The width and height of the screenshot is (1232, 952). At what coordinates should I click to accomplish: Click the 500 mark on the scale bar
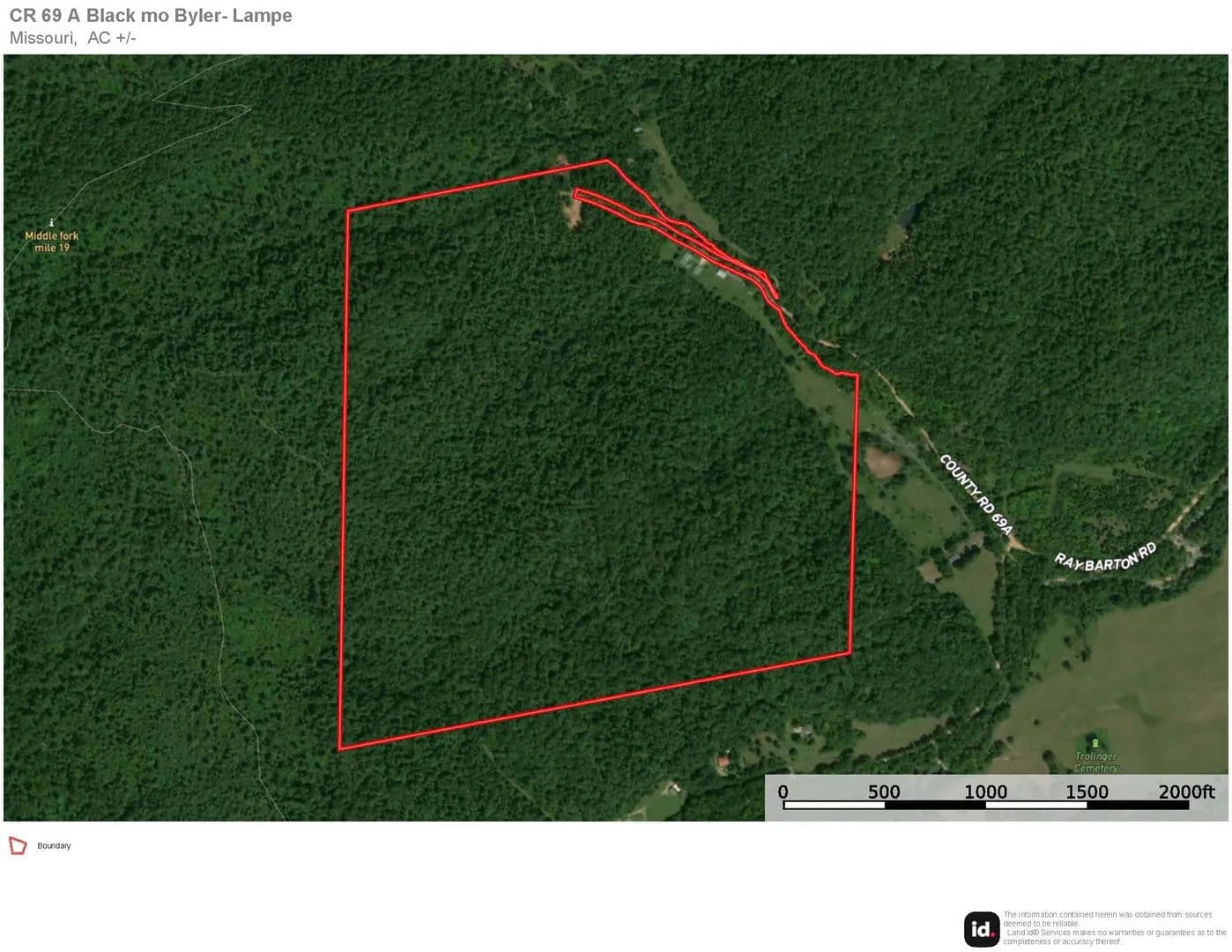884,792
